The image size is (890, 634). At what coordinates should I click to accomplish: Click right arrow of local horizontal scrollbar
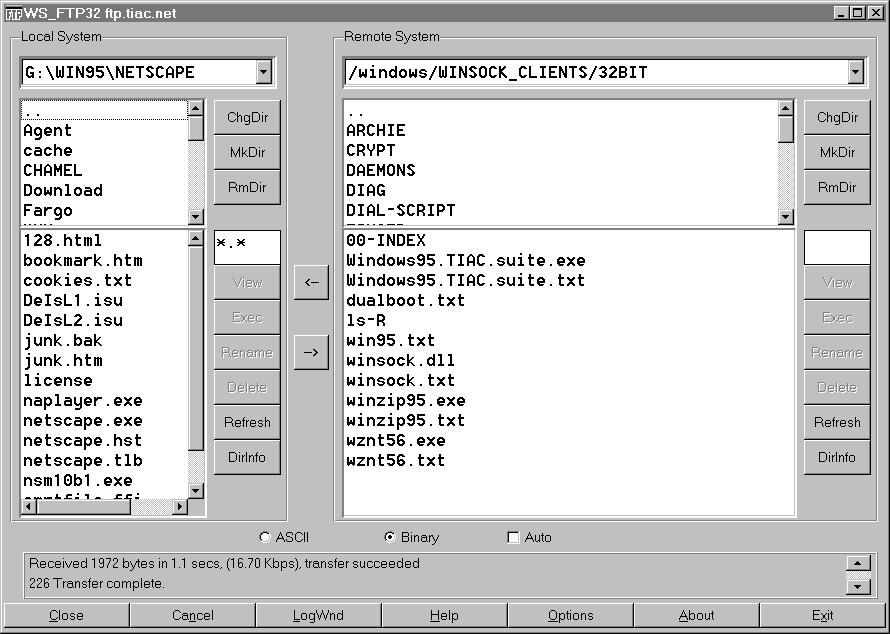tap(180, 506)
